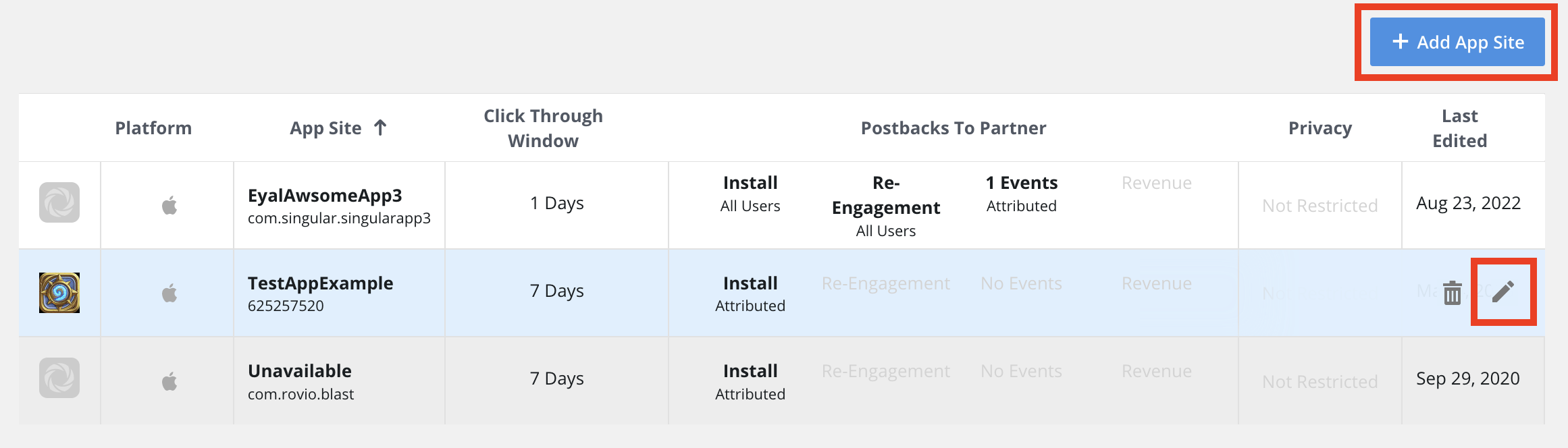
Task: Select the TestAppExample app name
Action: tap(320, 283)
